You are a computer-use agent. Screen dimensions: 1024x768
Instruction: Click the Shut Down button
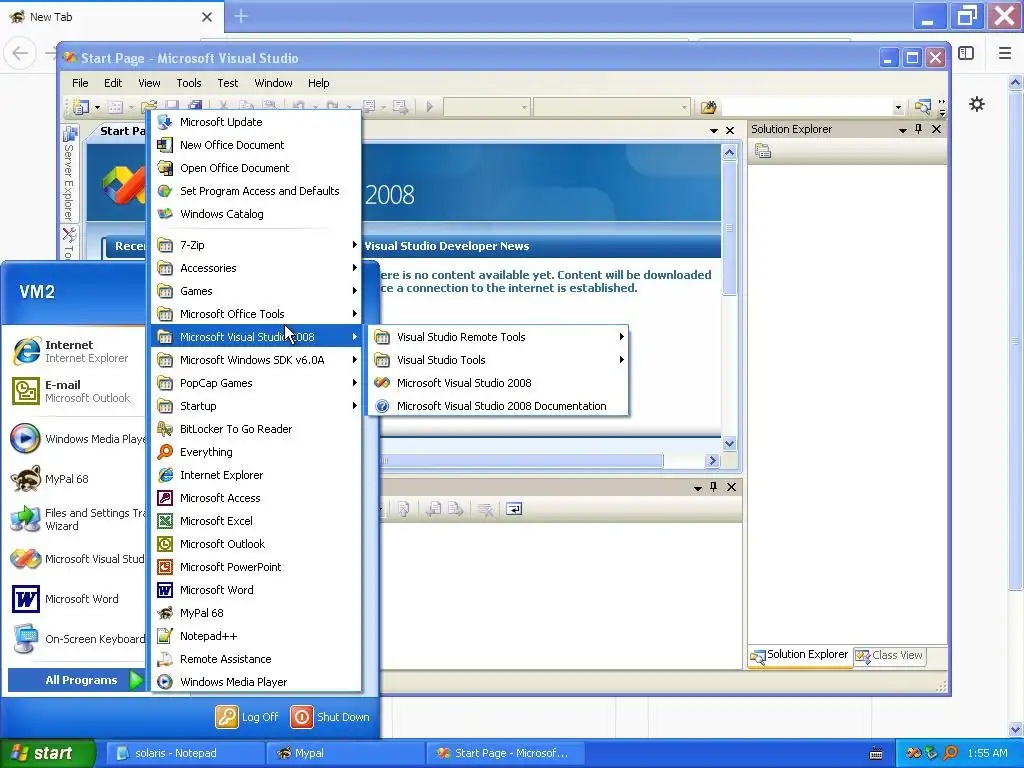(x=330, y=717)
